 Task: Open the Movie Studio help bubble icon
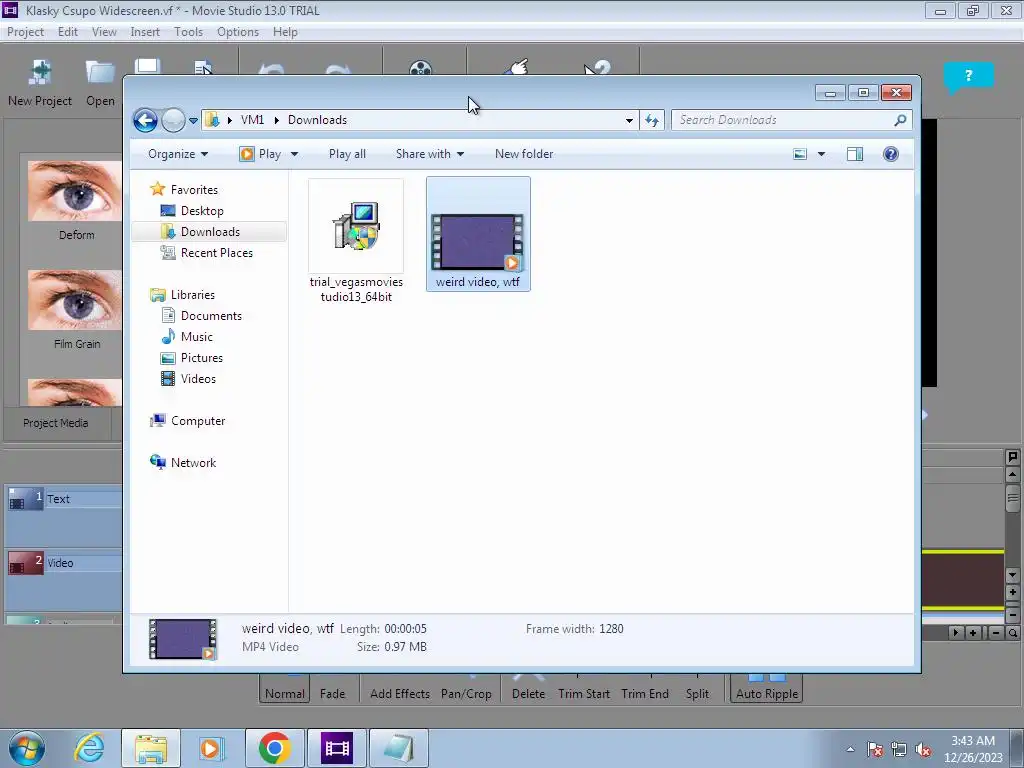[968, 76]
